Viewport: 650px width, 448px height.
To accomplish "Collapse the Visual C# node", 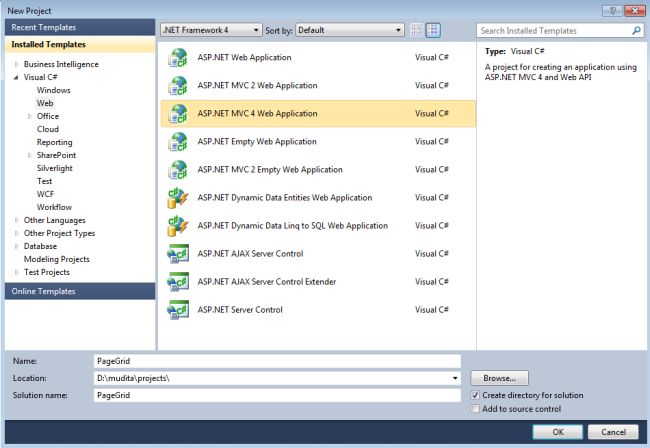I will (16, 77).
